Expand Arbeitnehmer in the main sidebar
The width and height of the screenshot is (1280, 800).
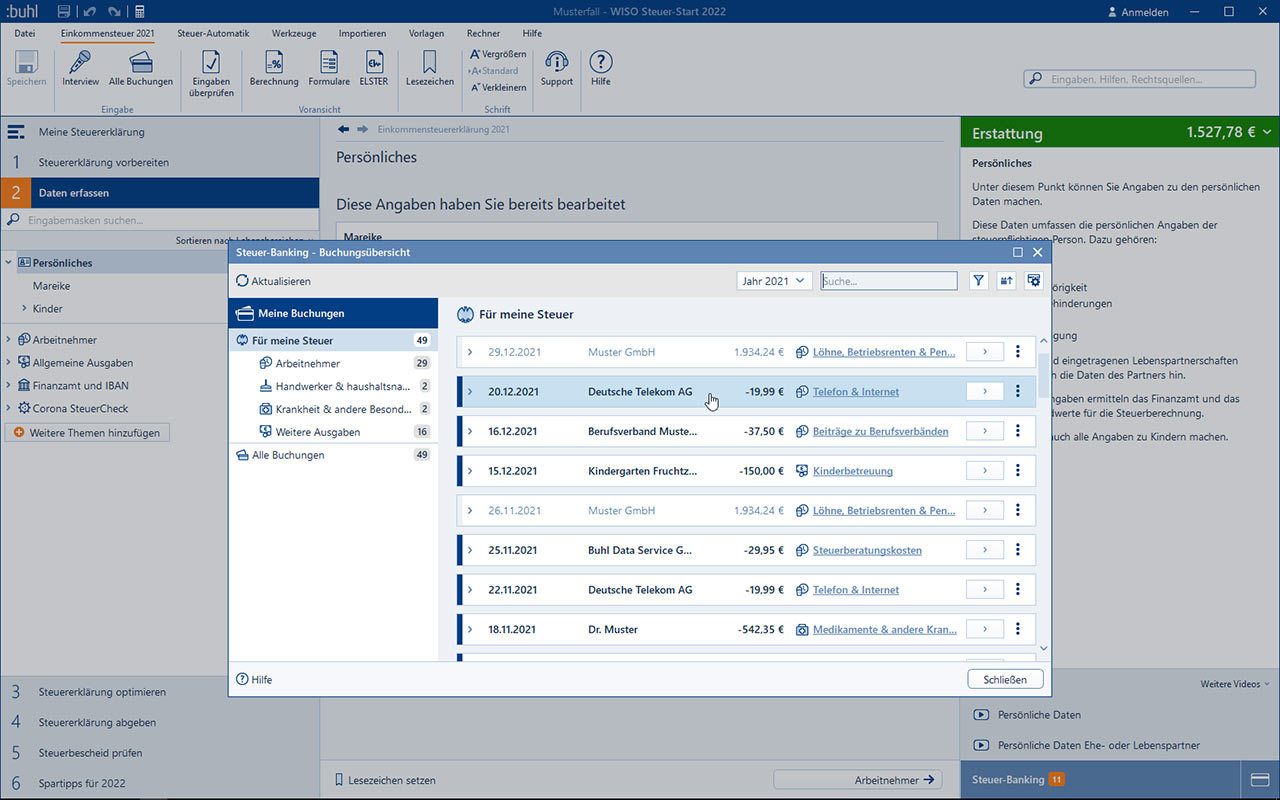(8, 340)
